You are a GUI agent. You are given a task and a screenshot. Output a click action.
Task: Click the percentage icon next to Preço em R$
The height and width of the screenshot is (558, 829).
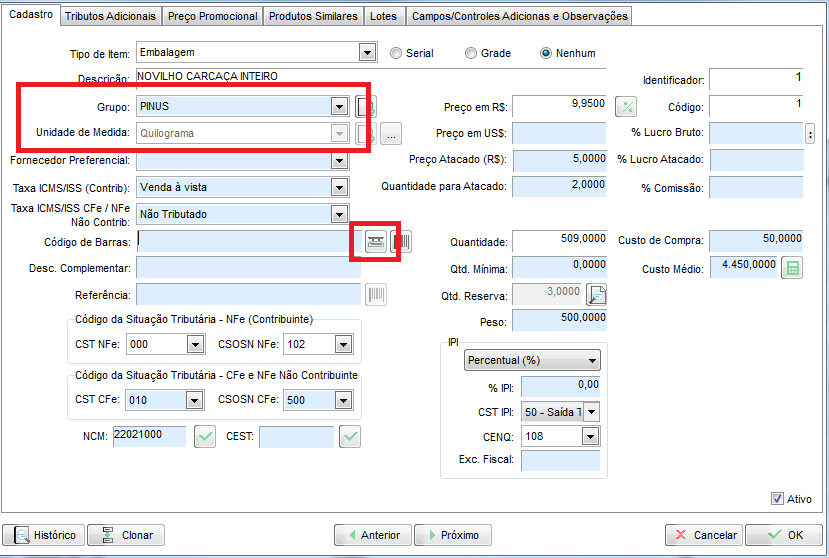click(x=625, y=107)
